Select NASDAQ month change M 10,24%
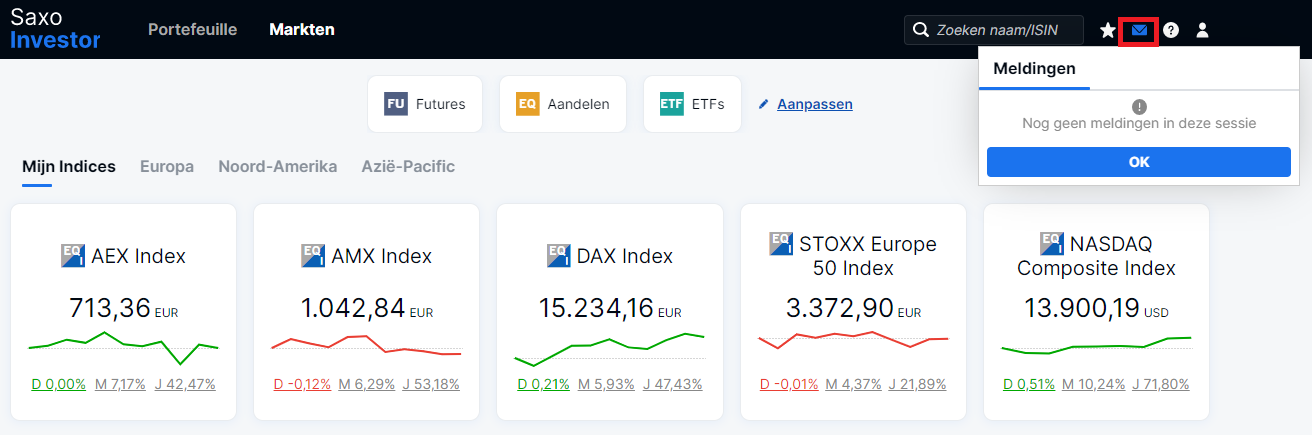Screen dimensions: 1312x435 coord(1094,384)
